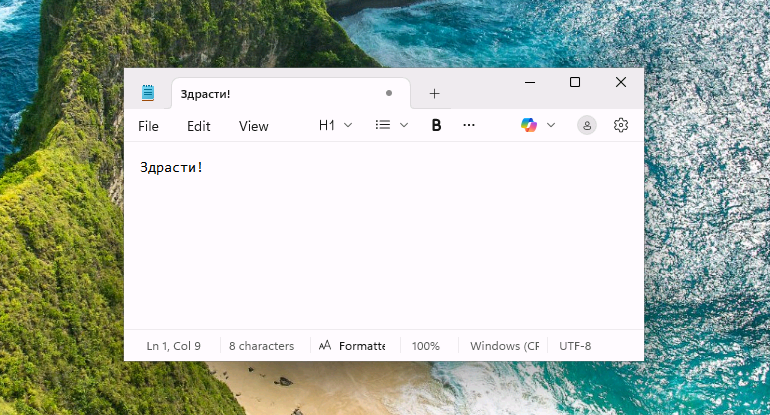This screenshot has width=770, height=415.
Task: Apply H1 heading style
Action: pos(327,125)
